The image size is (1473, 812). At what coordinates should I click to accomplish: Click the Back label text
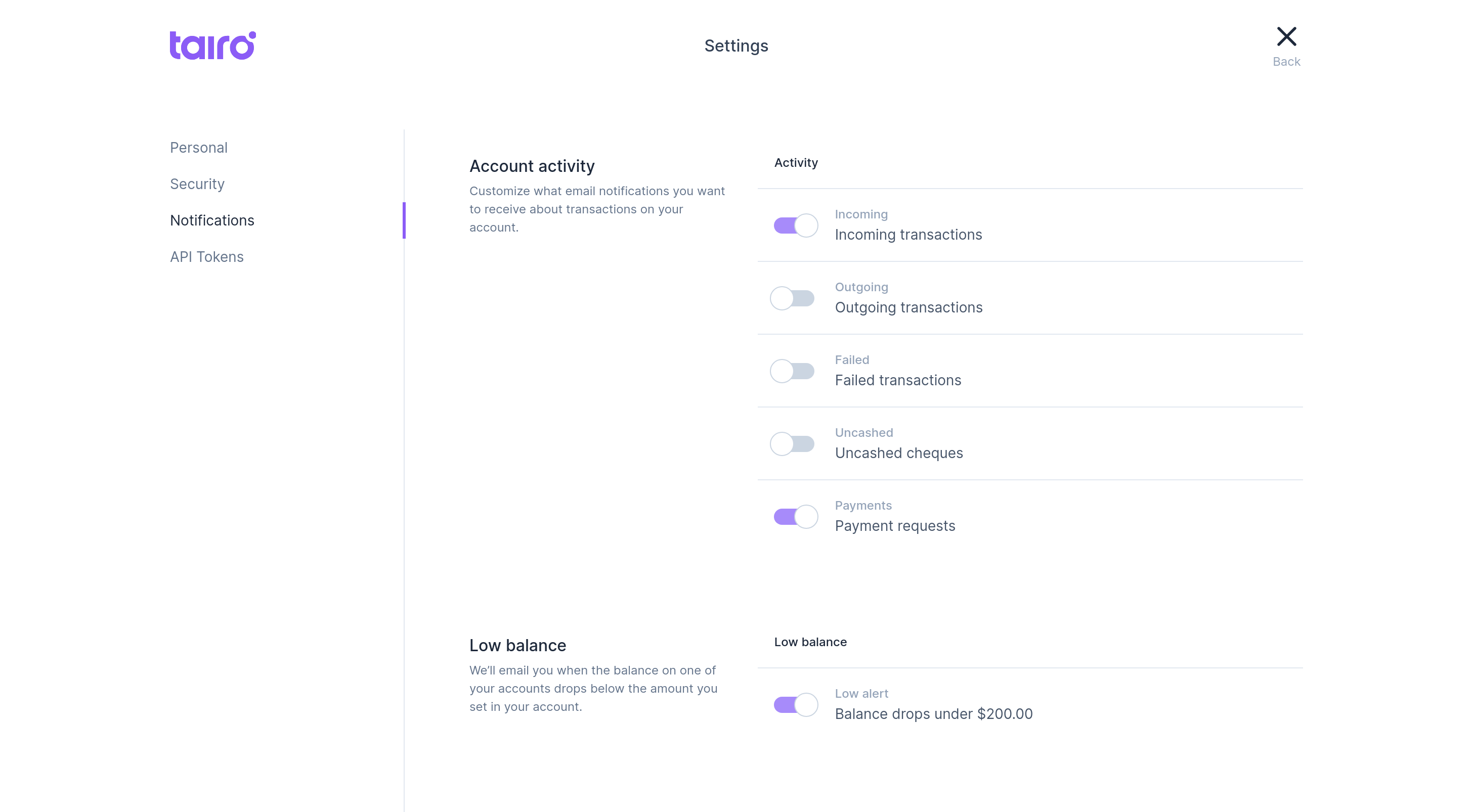coord(1286,62)
